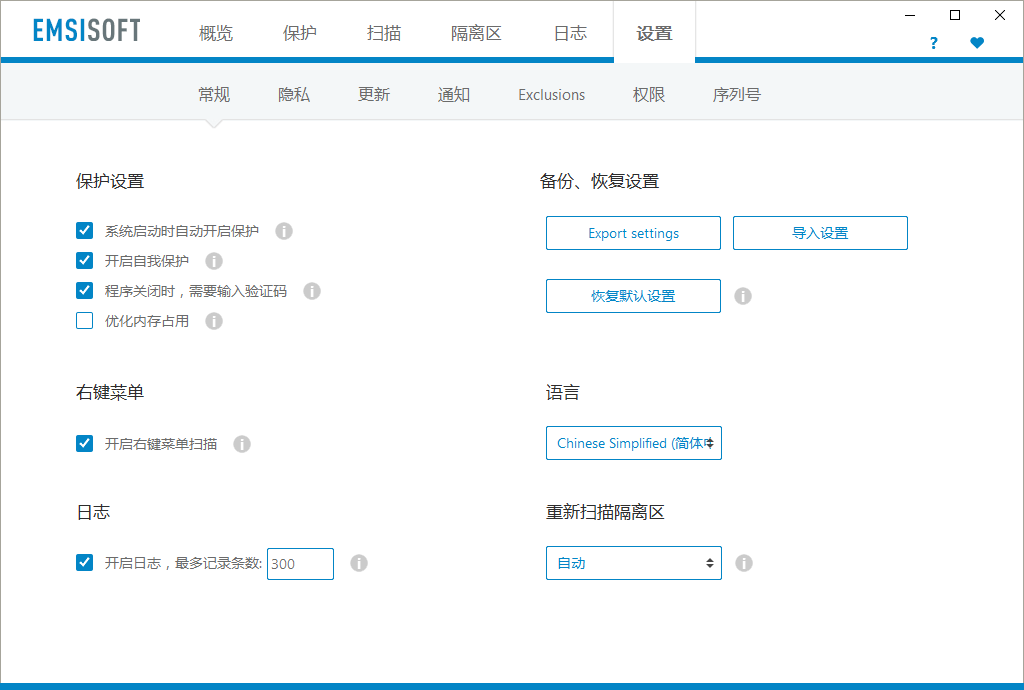Maximize the Emsisoft window
The image size is (1024, 690).
coord(955,15)
